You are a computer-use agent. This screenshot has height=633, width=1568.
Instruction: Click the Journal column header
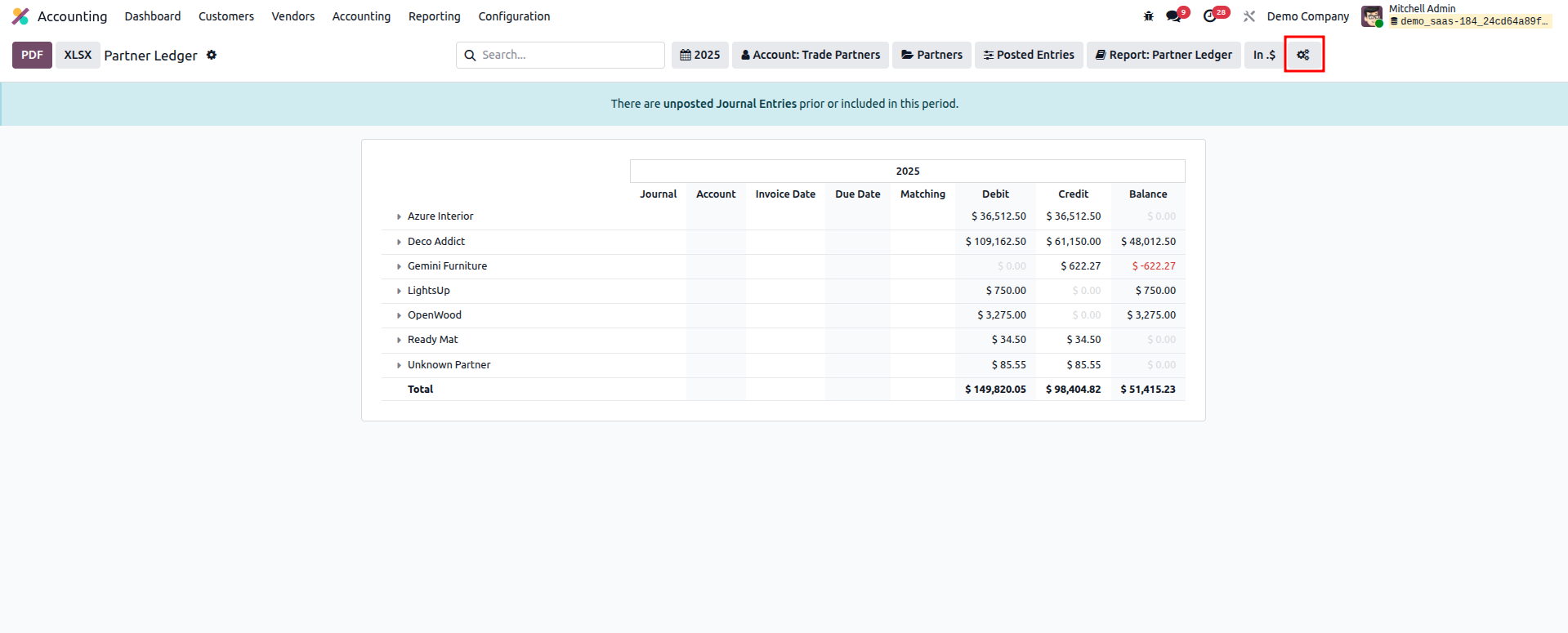tap(659, 194)
